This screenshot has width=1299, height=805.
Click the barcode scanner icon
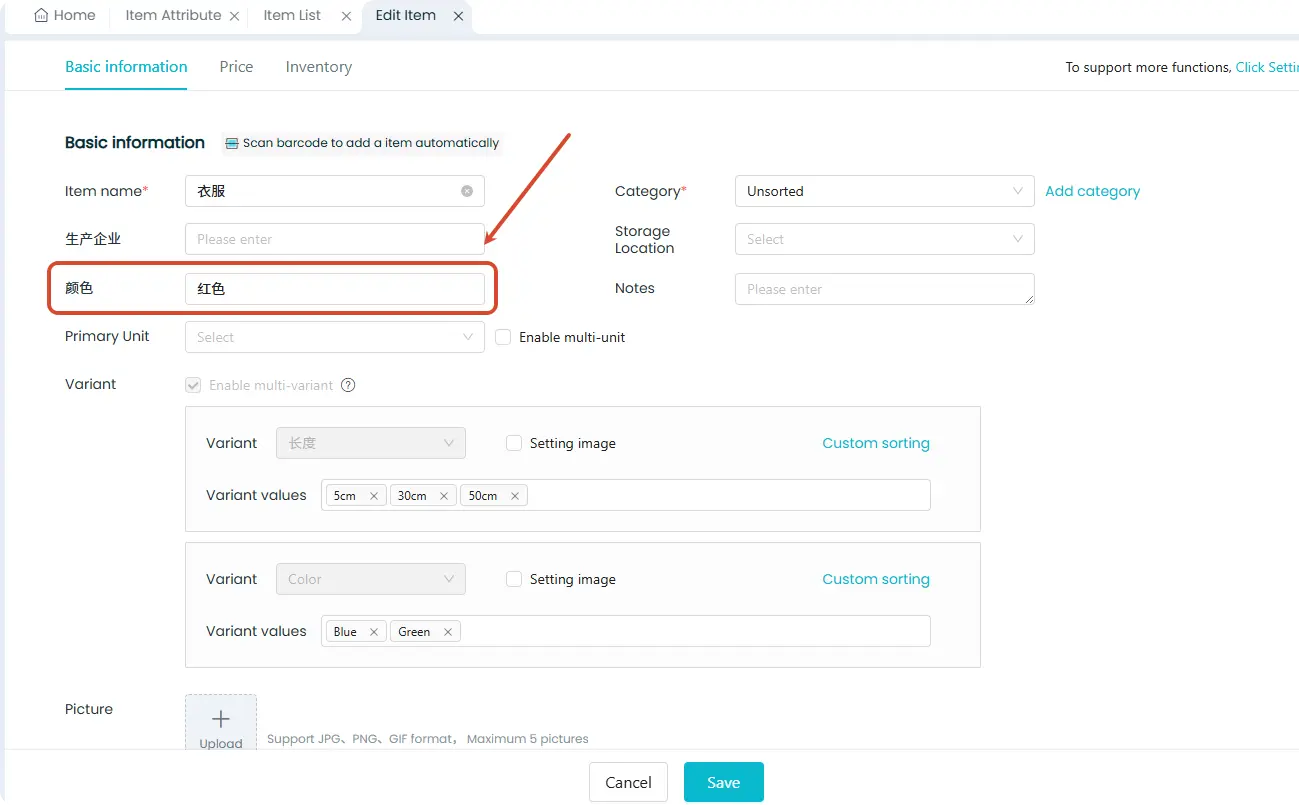(x=232, y=143)
